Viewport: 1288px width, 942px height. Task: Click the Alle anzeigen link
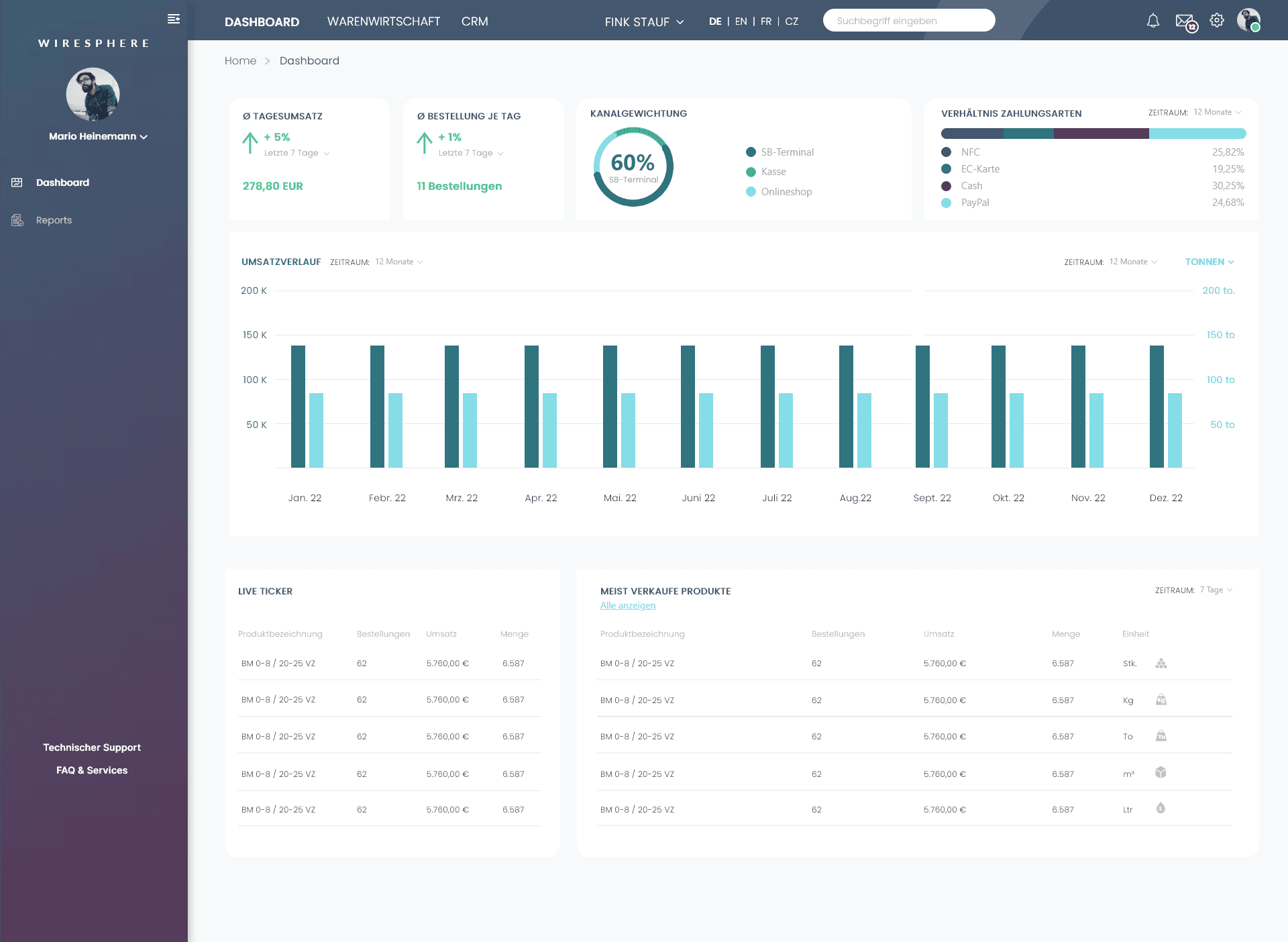coord(628,606)
